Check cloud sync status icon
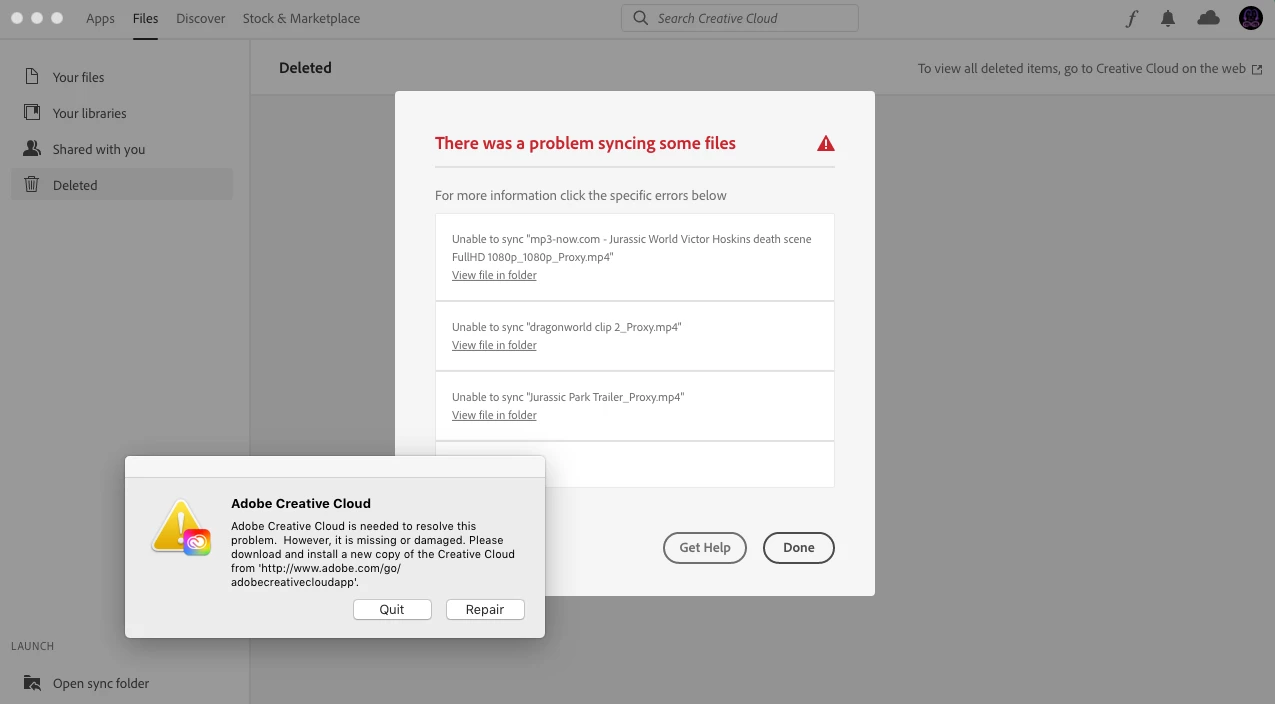Image resolution: width=1275 pixels, height=704 pixels. coord(1208,18)
